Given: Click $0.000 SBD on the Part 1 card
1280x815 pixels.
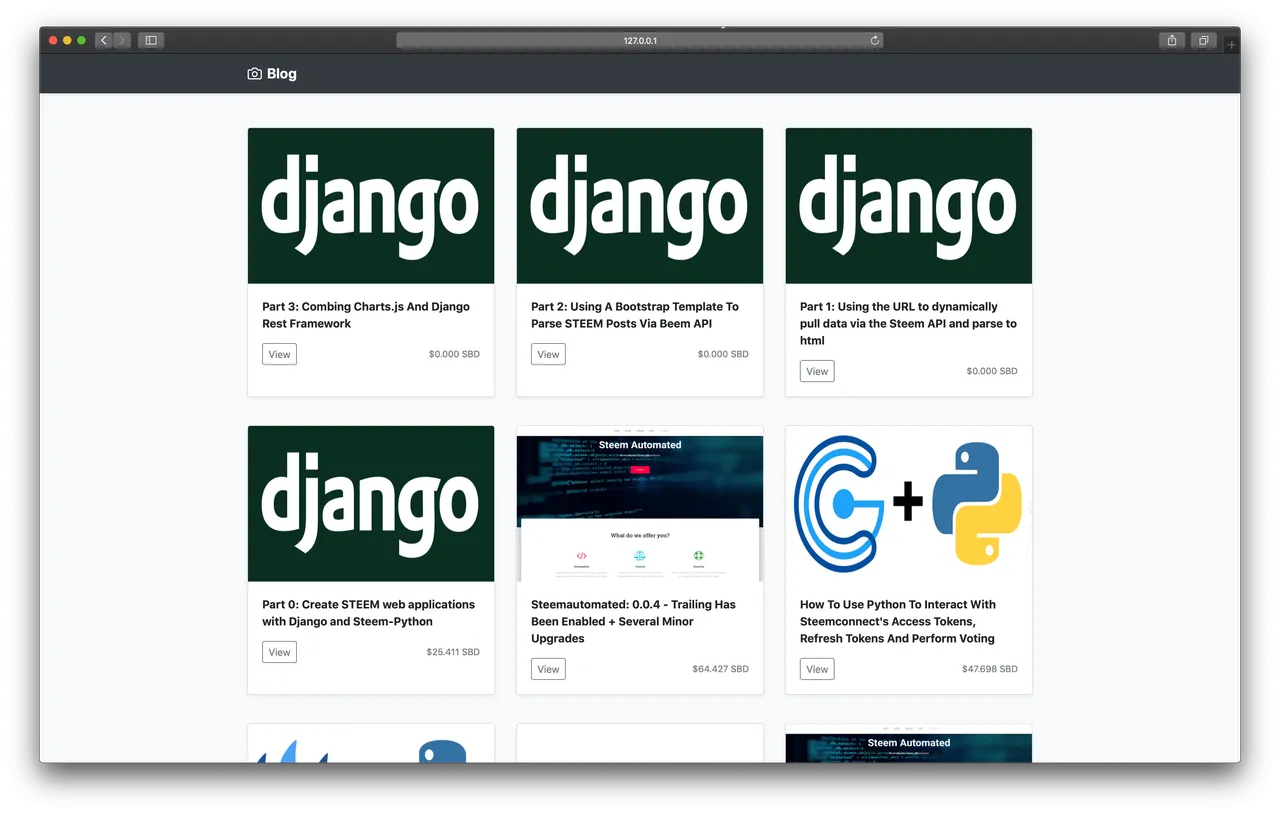Looking at the screenshot, I should [992, 371].
